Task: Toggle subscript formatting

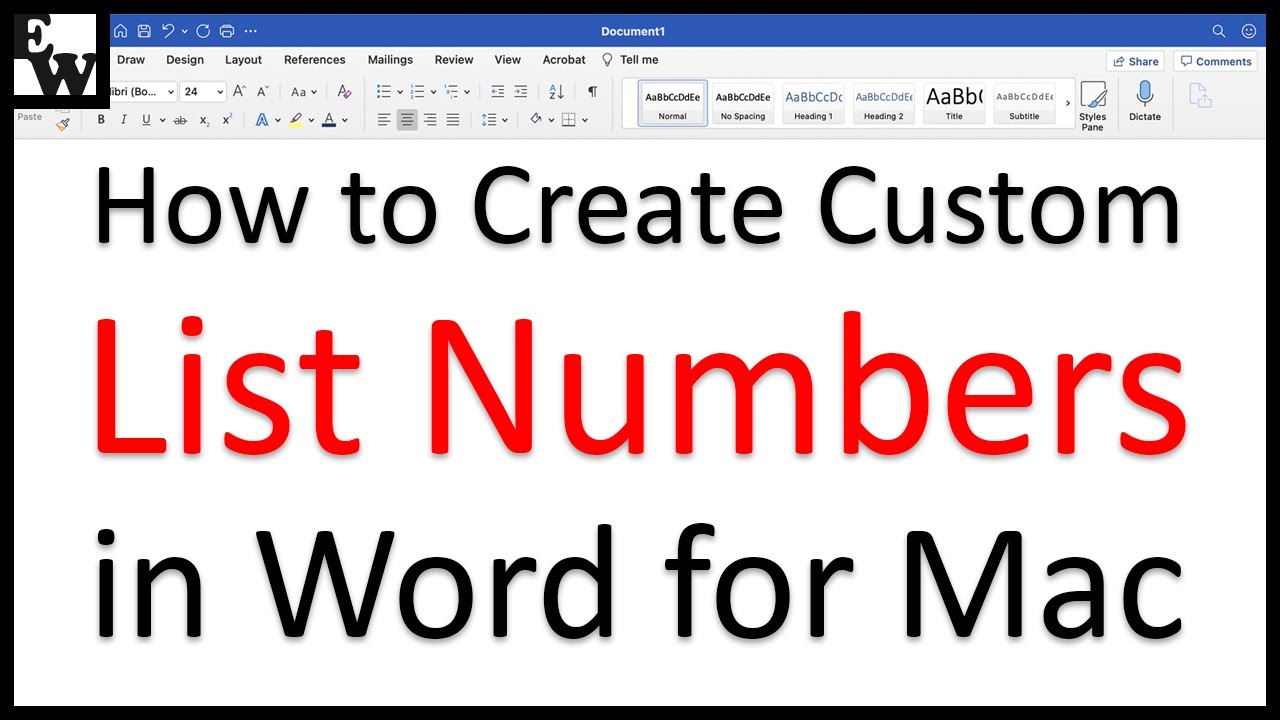Action: [204, 120]
